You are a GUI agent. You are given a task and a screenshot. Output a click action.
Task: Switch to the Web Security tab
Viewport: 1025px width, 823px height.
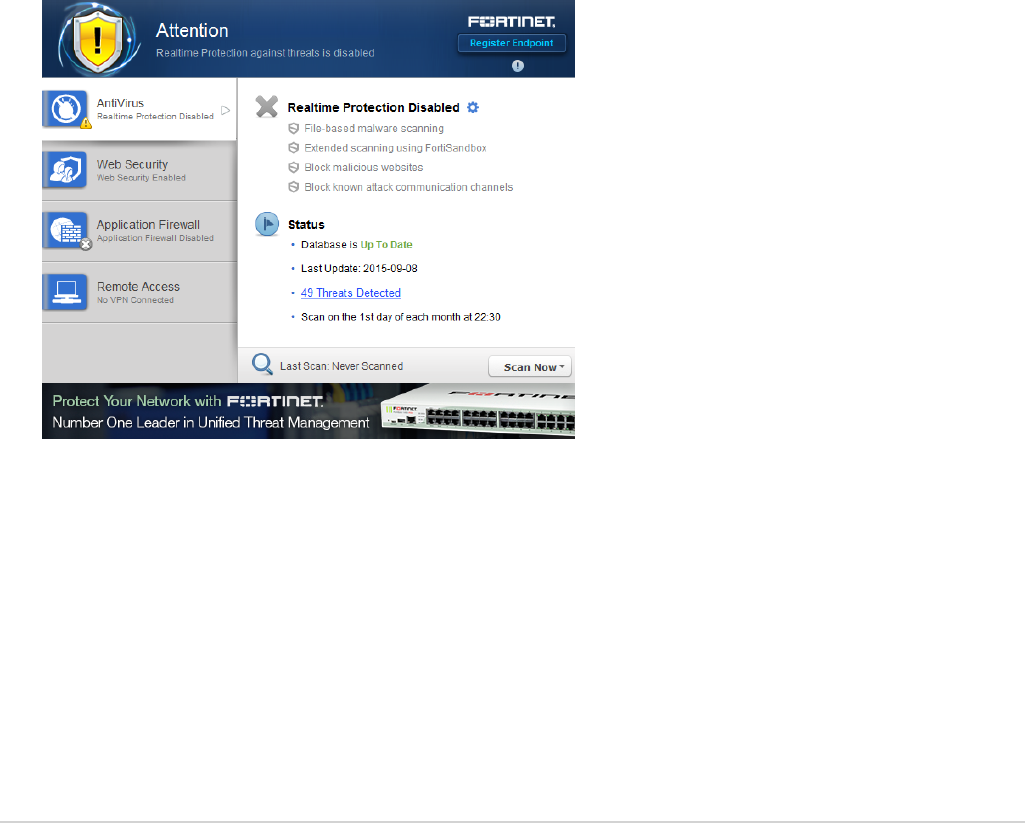(x=139, y=171)
